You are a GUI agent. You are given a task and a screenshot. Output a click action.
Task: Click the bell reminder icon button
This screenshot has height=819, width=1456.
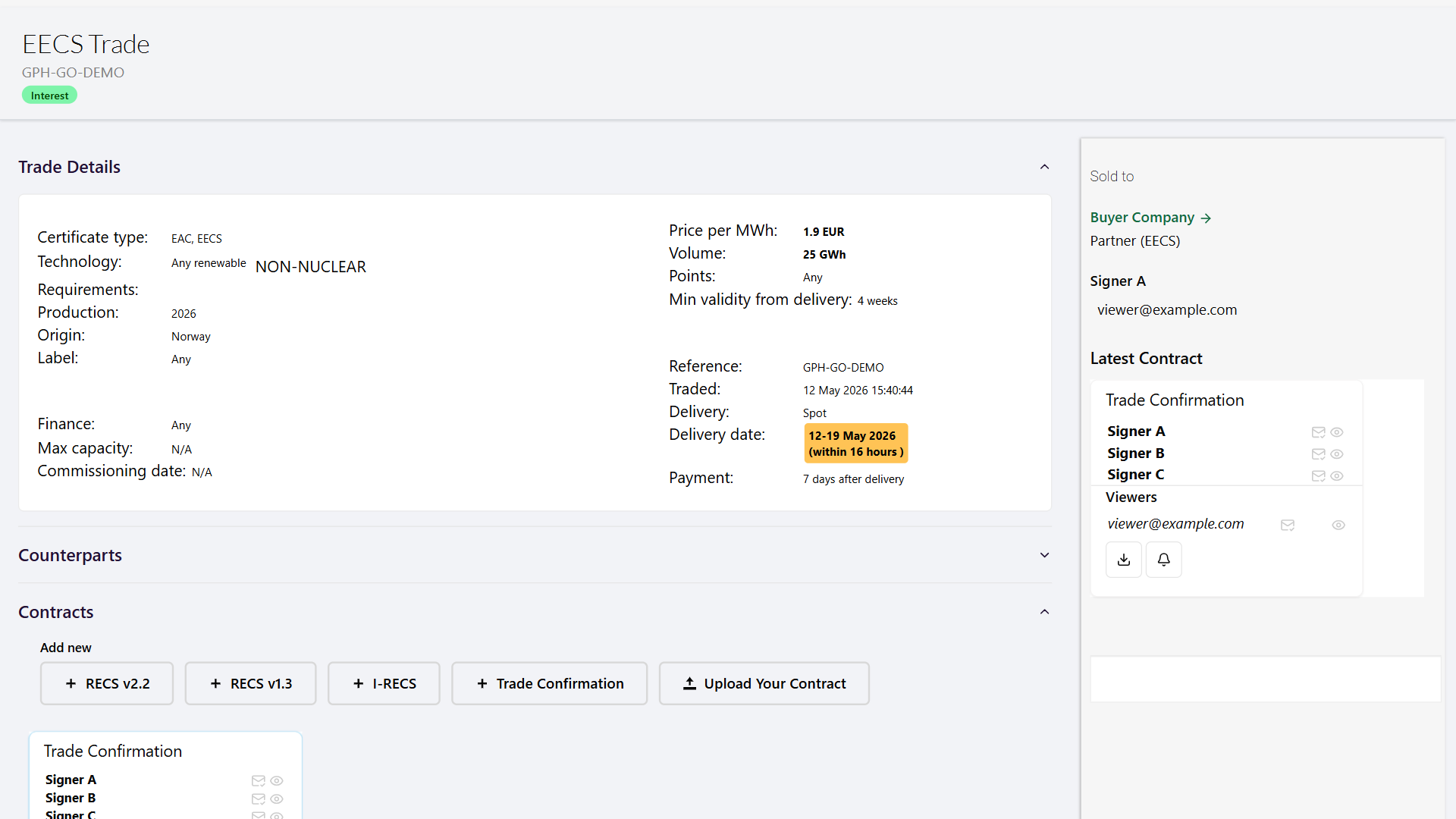point(1163,560)
